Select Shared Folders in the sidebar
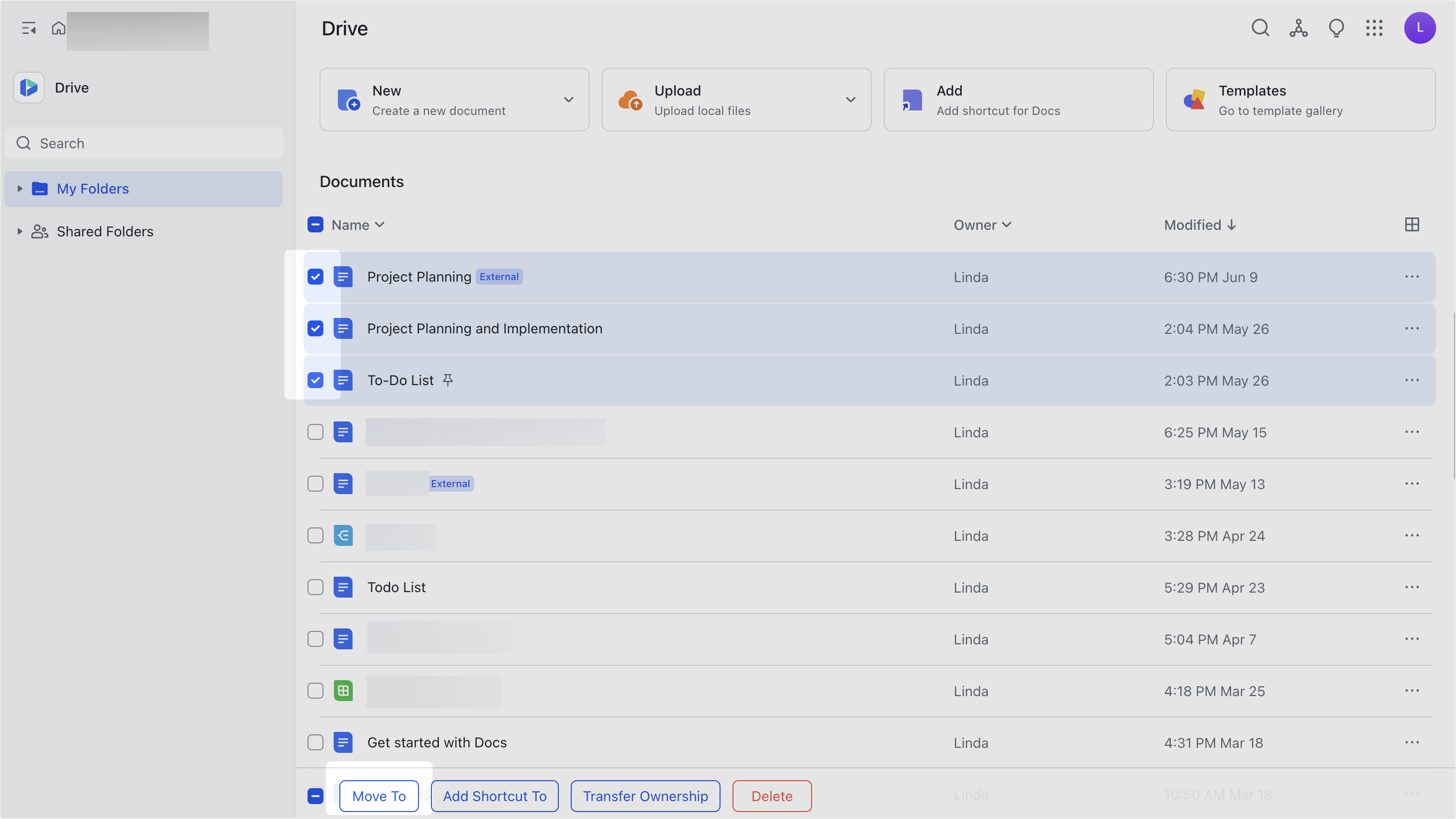The height and width of the screenshot is (819, 1456). (x=144, y=231)
